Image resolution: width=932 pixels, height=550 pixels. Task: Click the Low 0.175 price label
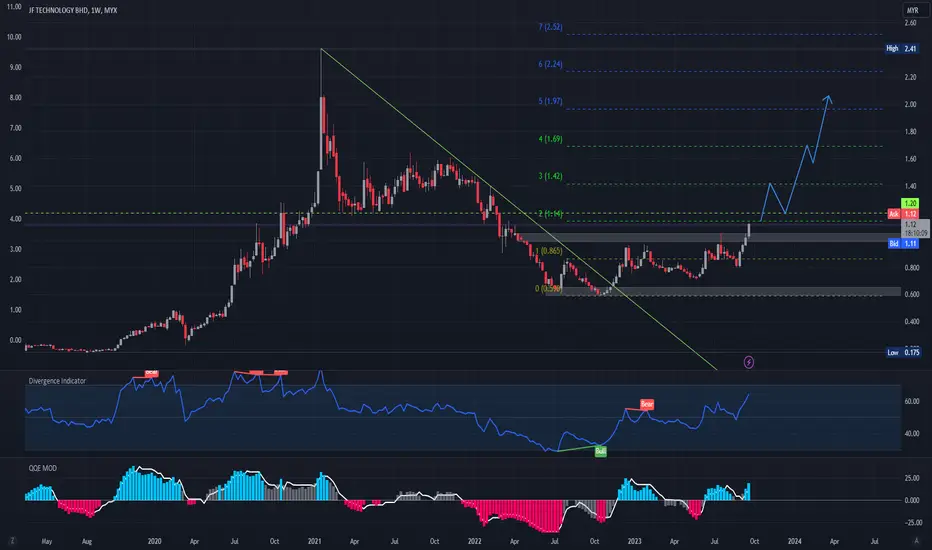pyautogui.click(x=903, y=353)
